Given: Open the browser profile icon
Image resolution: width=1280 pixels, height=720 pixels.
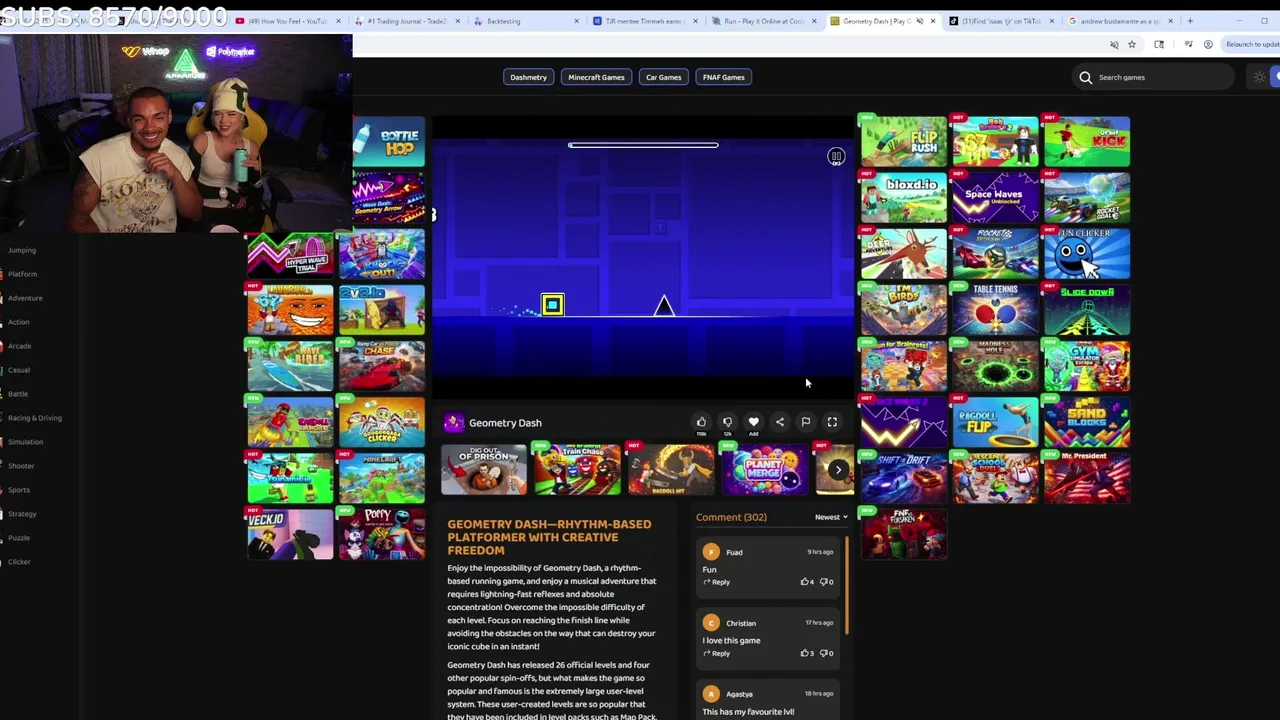Looking at the screenshot, I should [1208, 44].
